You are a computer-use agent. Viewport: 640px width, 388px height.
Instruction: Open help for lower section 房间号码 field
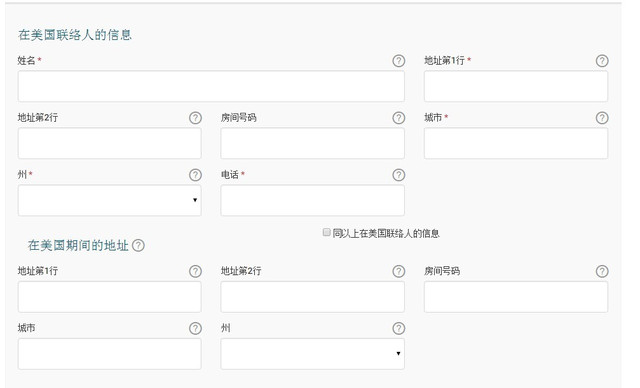[602, 271]
